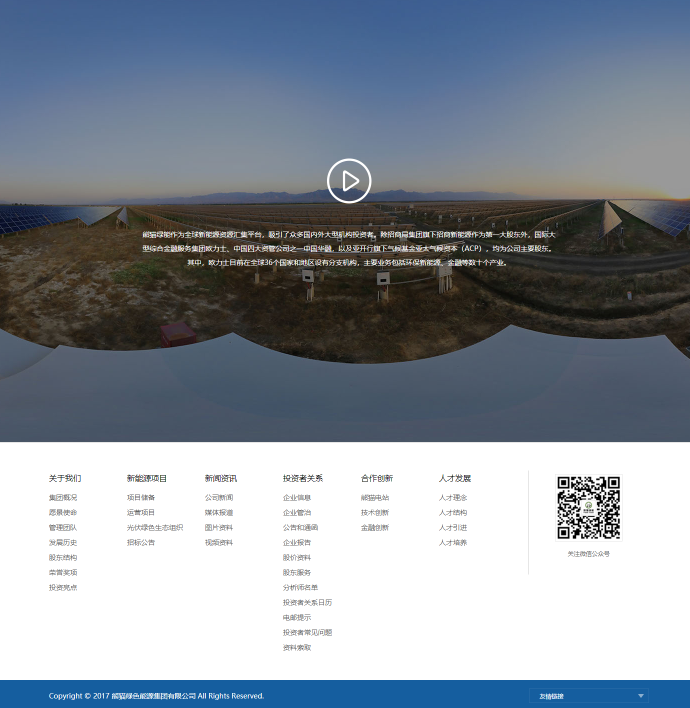Go to the 人才引进 page
The image size is (690, 708).
pyautogui.click(x=453, y=527)
